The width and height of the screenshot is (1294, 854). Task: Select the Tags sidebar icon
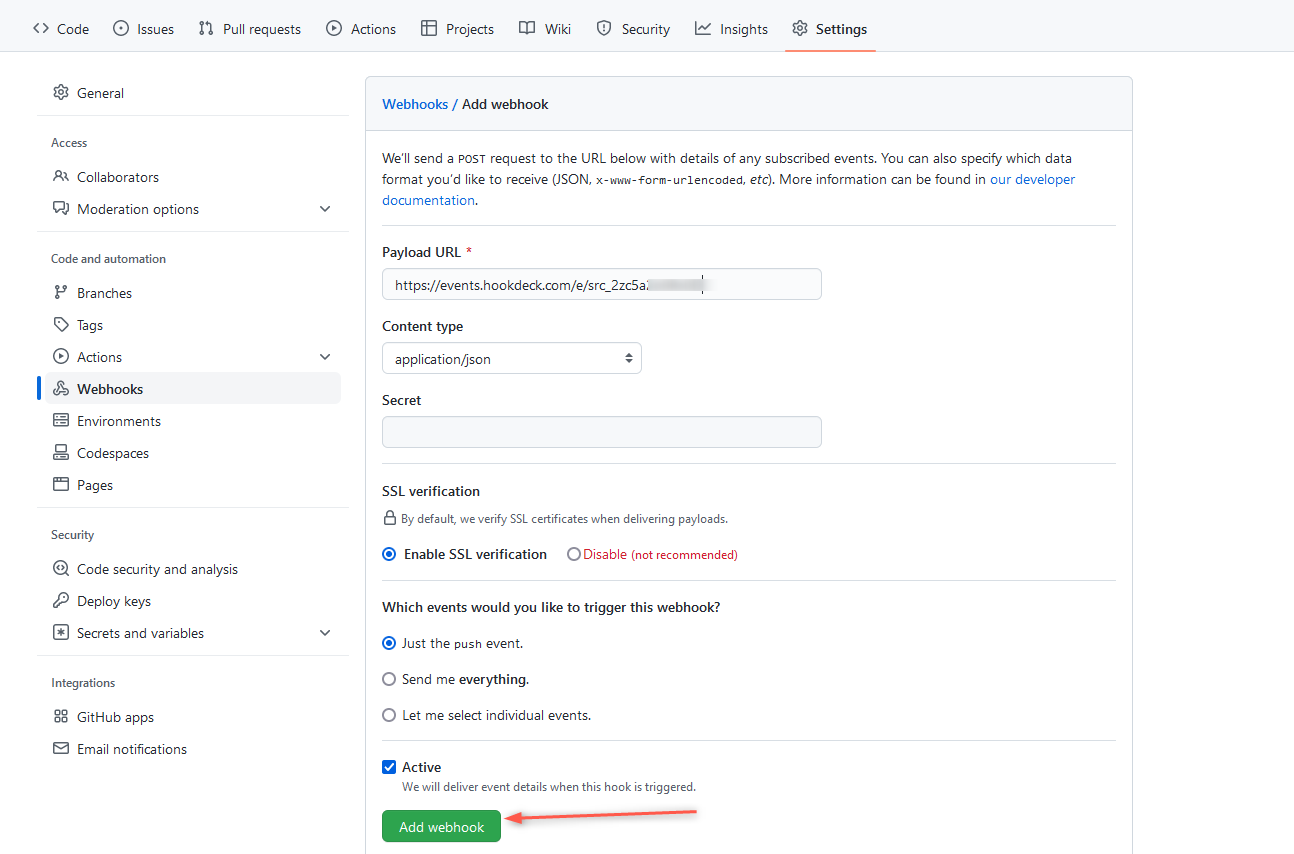62,324
